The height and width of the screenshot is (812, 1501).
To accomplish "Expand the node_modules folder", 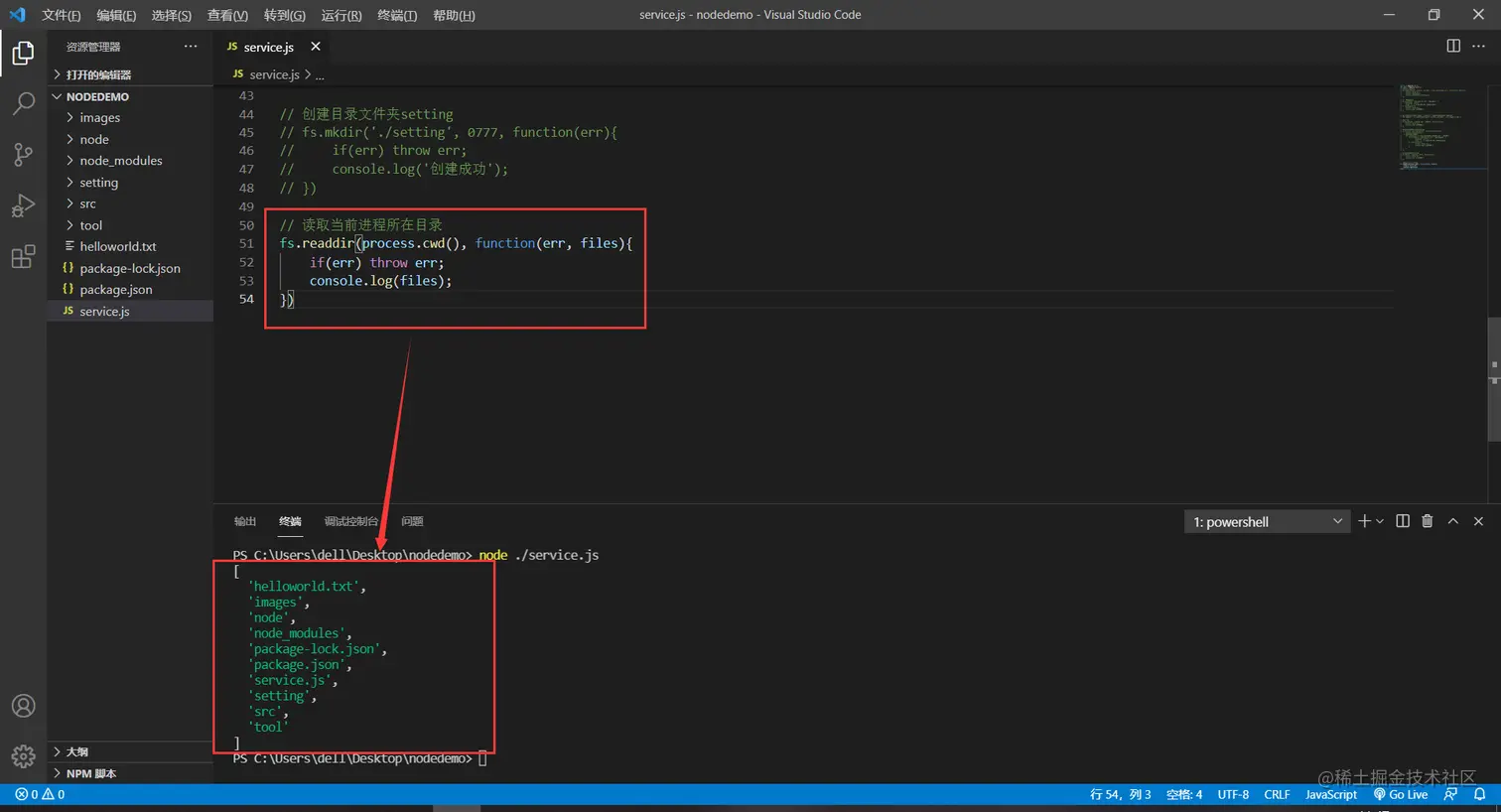I will pos(130,161).
